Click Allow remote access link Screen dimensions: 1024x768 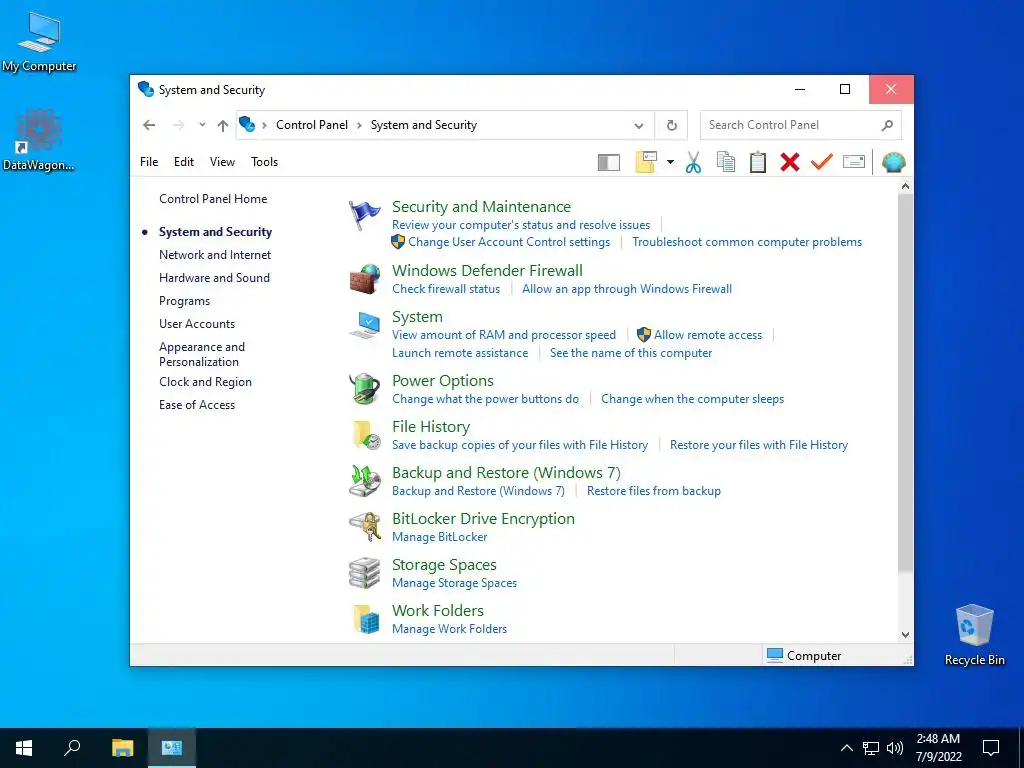point(708,335)
